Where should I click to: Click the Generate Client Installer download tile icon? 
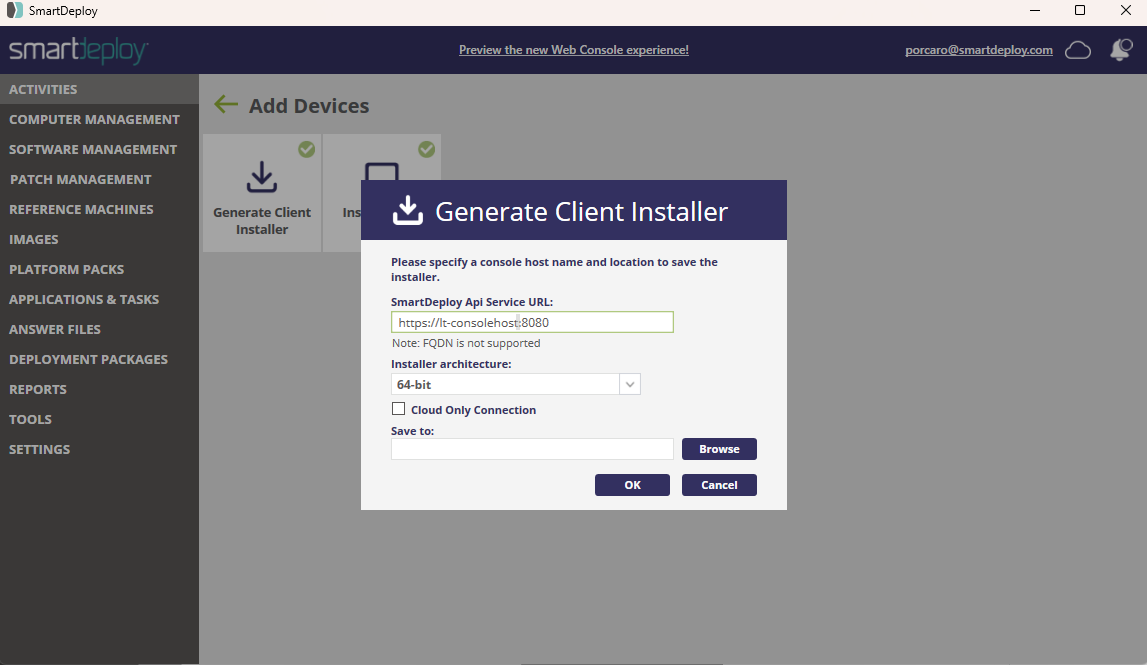point(262,177)
